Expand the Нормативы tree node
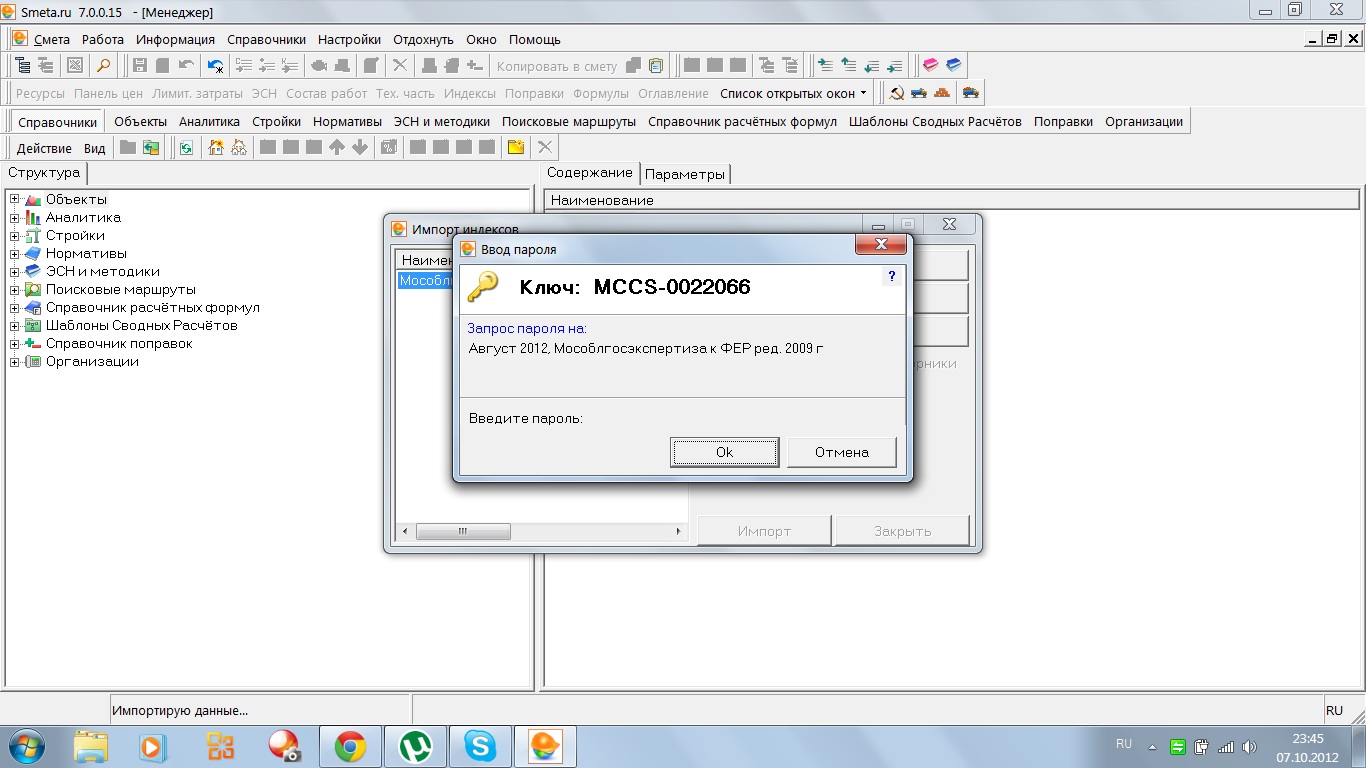1366x768 pixels. click(x=15, y=254)
